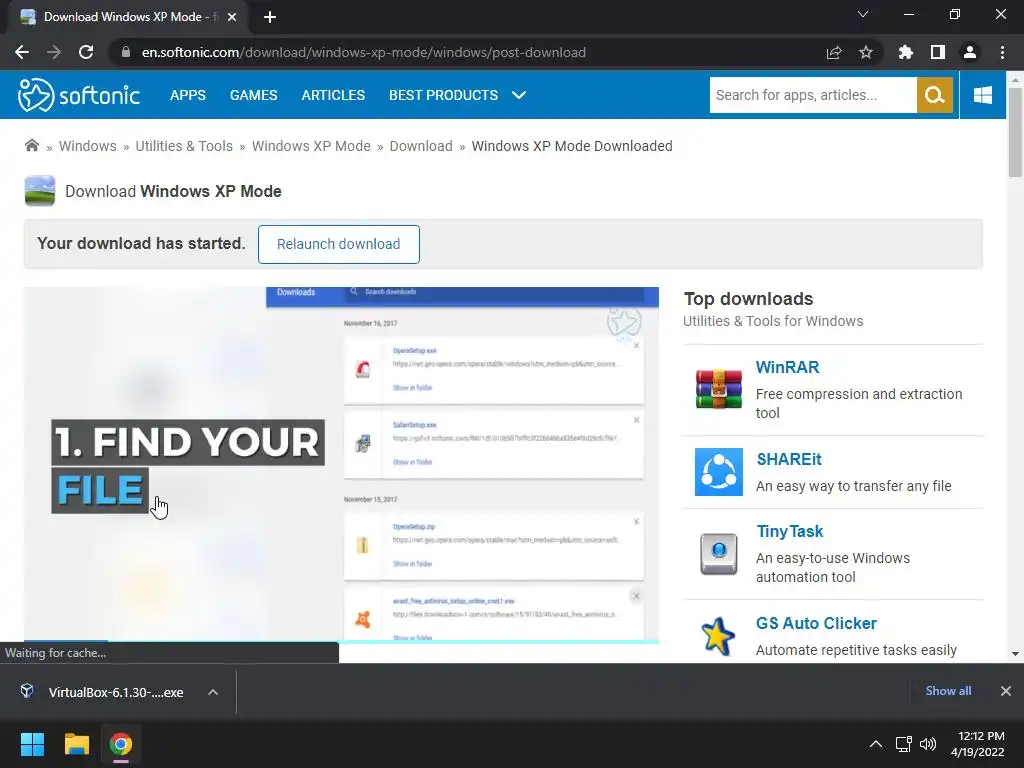Viewport: 1024px width, 768px height.
Task: Toggle the Chrome side panel icon
Action: (x=938, y=52)
